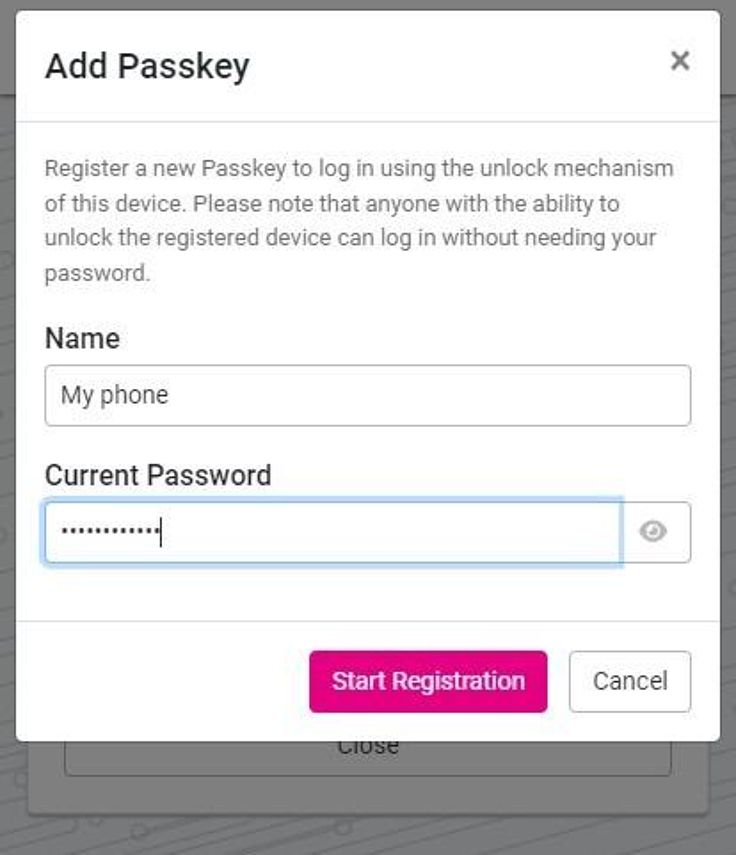Image resolution: width=736 pixels, height=855 pixels.
Task: Reveal the password using the eye icon
Action: [653, 531]
